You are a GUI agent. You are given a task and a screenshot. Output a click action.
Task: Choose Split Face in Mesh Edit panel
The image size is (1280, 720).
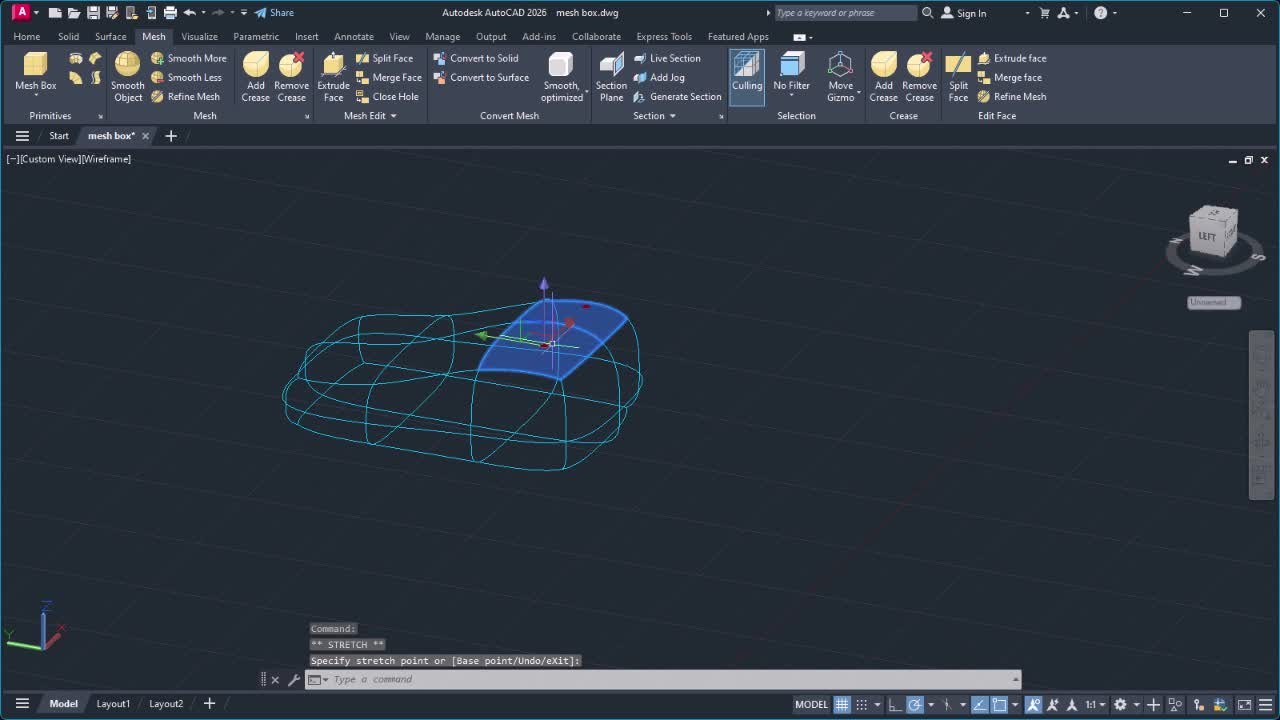click(385, 58)
